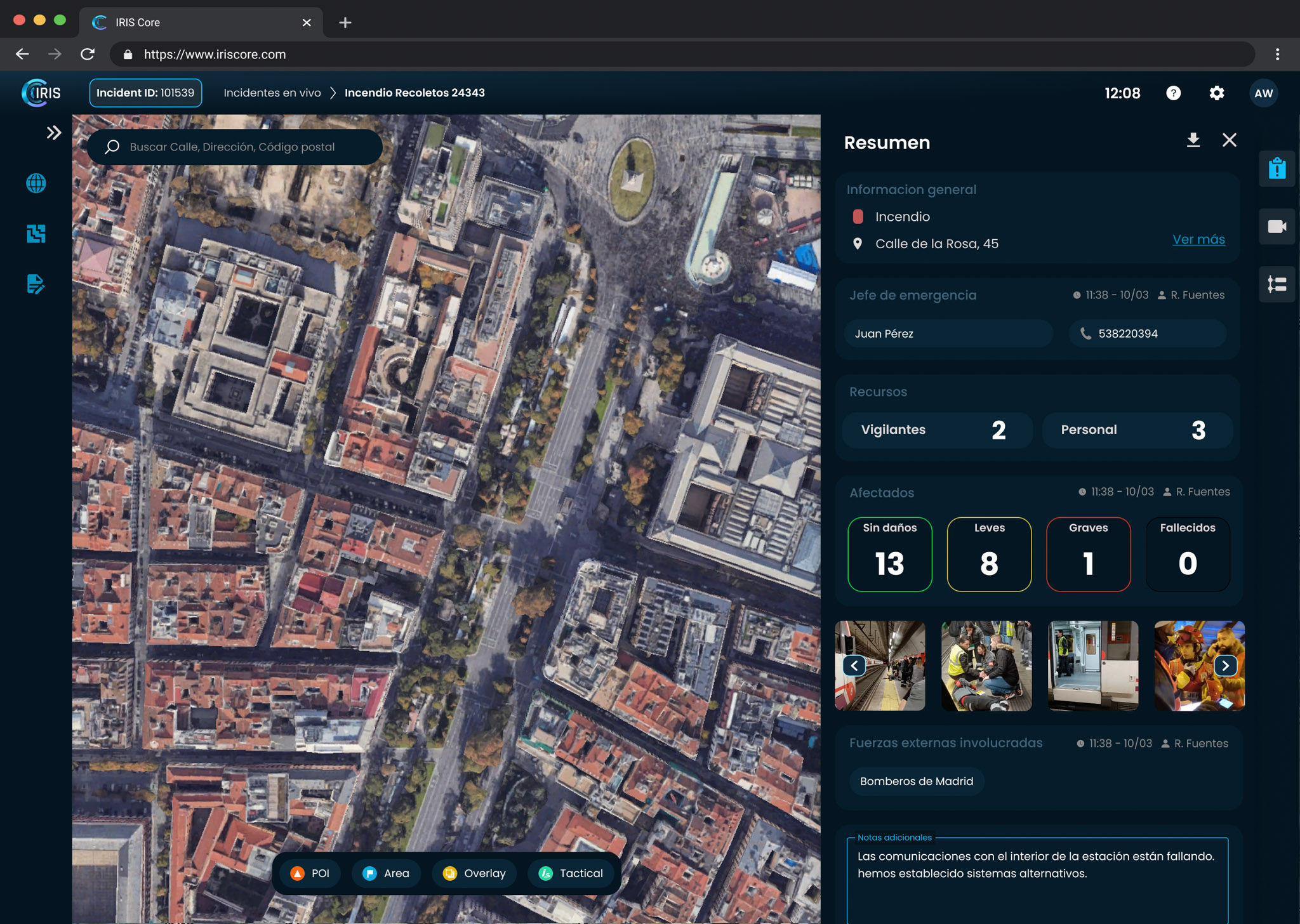Open settings gear in header
Screen dimensions: 1300x924
point(1216,93)
